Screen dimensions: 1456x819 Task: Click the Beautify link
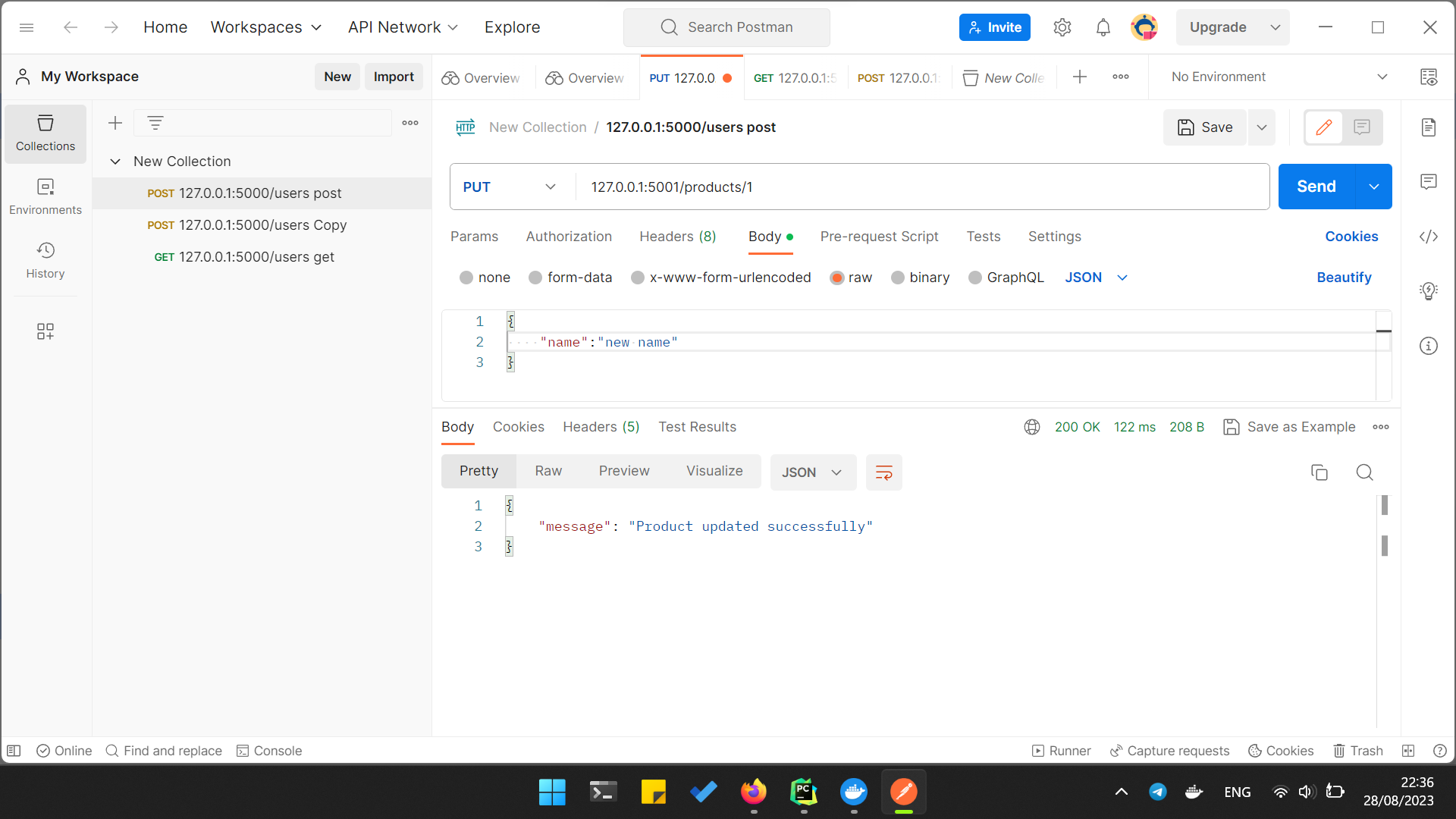click(x=1344, y=278)
